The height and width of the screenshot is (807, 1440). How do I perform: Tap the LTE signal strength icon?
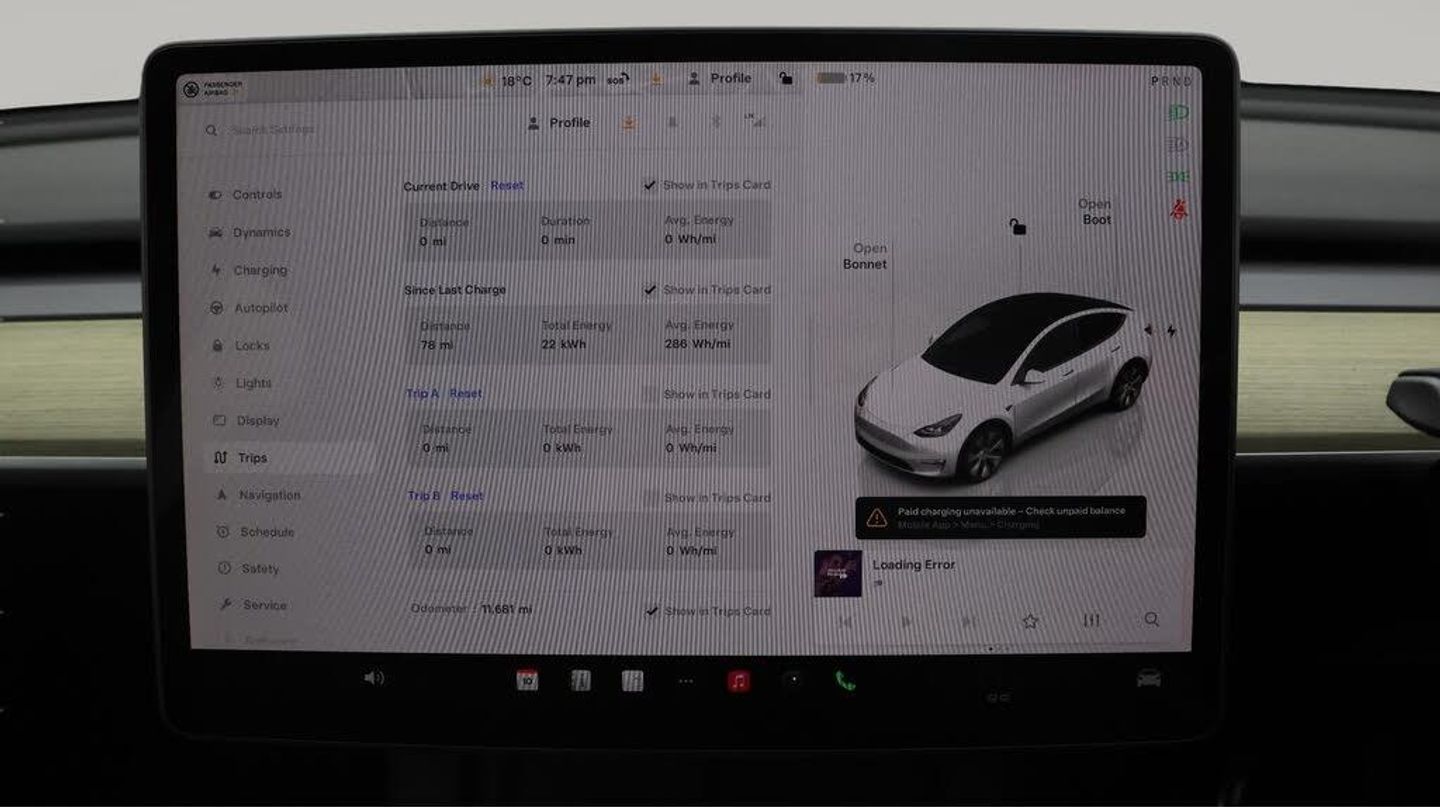754,121
